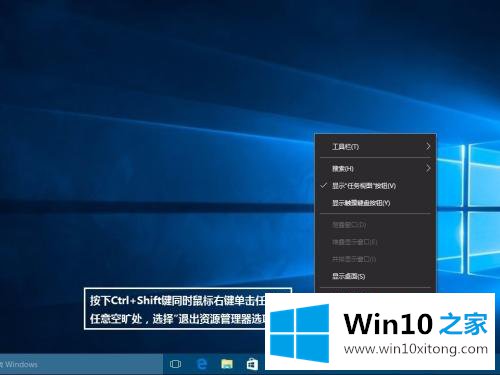
Task: Select 显示触摸键盘按钮(Y) in the context menu
Action: coord(376,203)
